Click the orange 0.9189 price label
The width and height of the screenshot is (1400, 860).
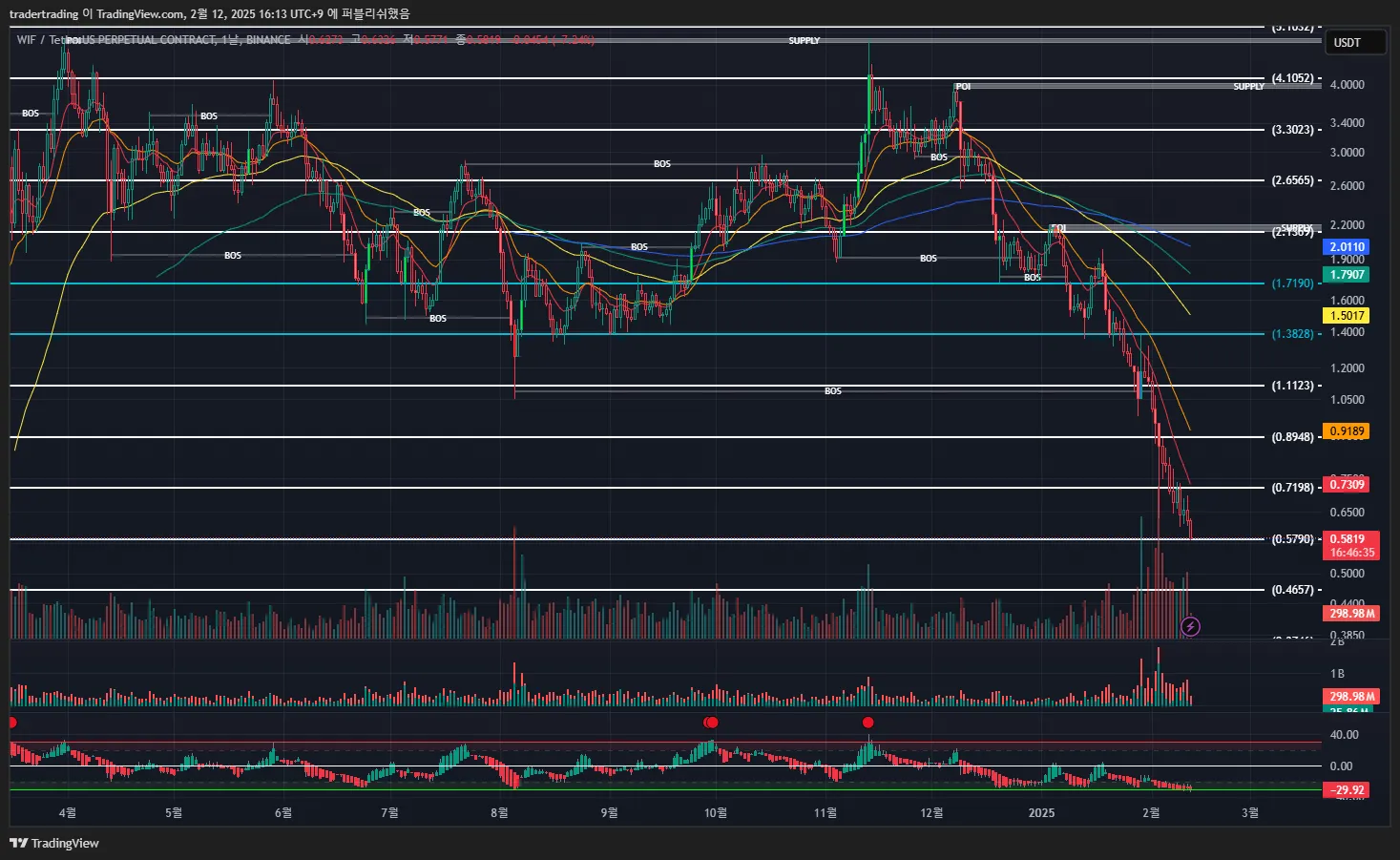[x=1347, y=430]
